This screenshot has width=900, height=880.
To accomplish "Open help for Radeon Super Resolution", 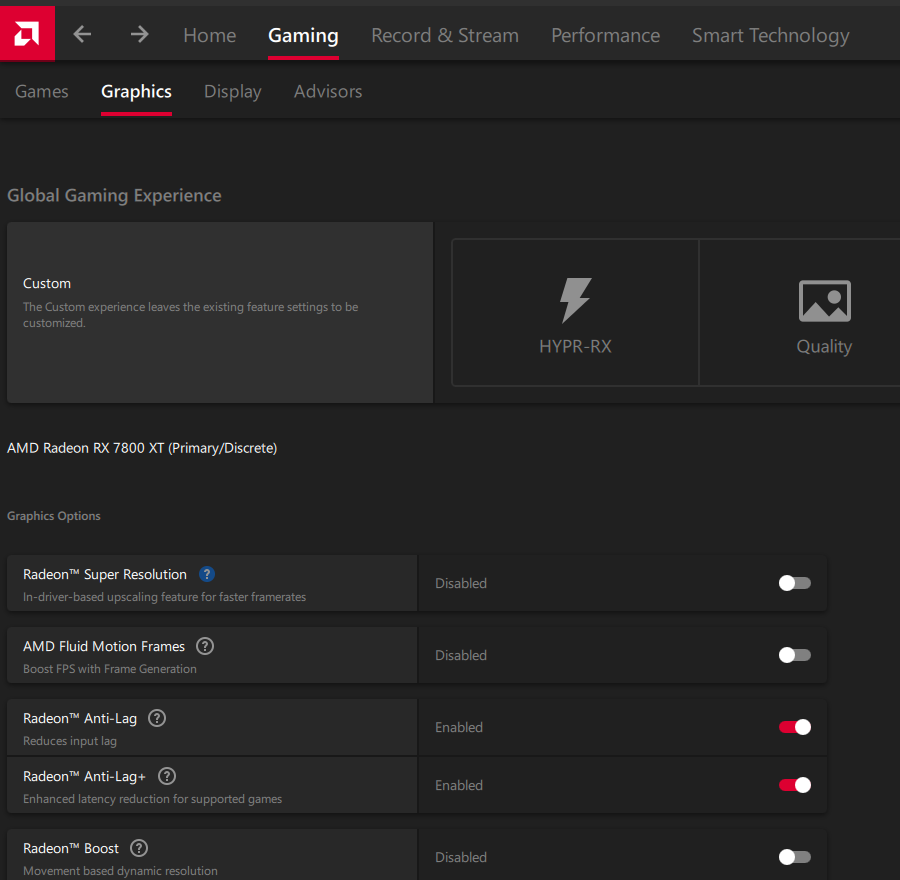I will 207,574.
